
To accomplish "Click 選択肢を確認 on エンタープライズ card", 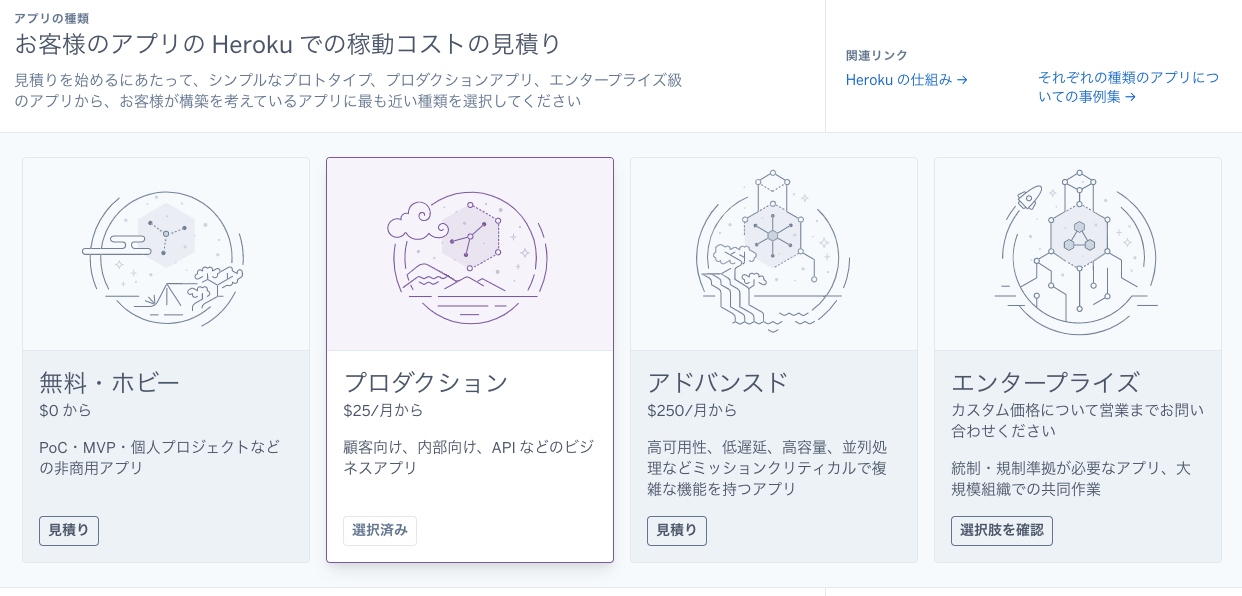I will (x=1002, y=531).
